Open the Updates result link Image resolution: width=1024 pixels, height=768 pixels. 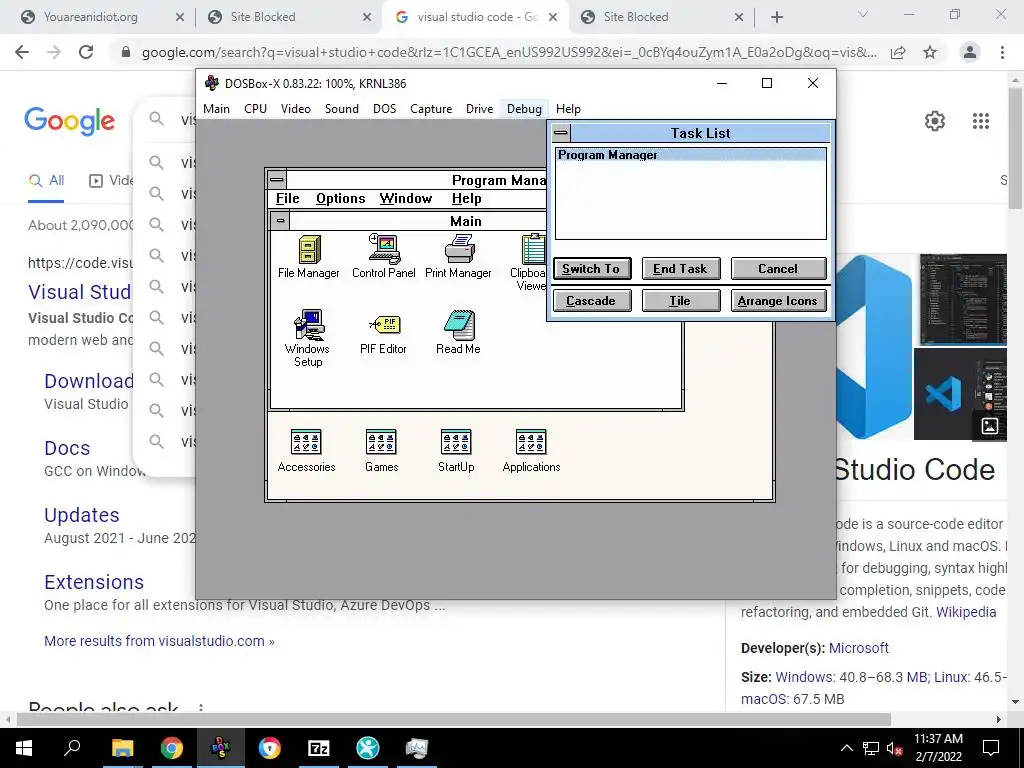[82, 515]
